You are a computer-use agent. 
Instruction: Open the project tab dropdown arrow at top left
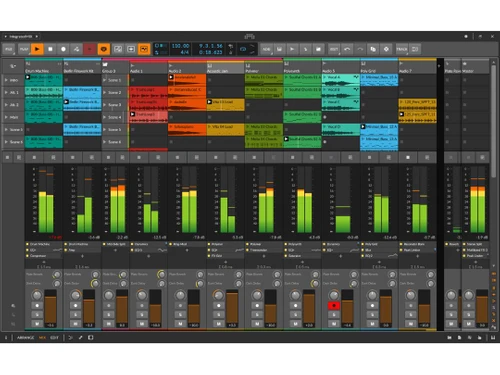point(6,36)
